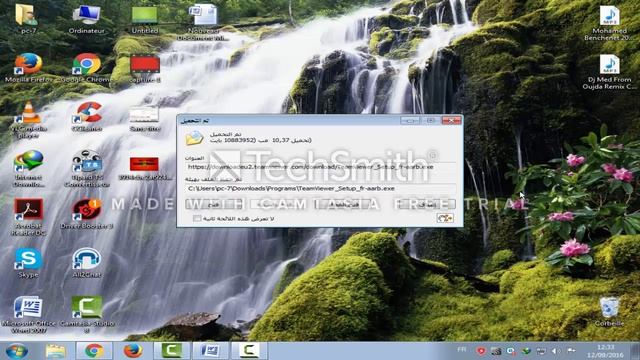Switch to Chrome in the taskbar
The width and height of the screenshot is (640, 360).
point(94,351)
